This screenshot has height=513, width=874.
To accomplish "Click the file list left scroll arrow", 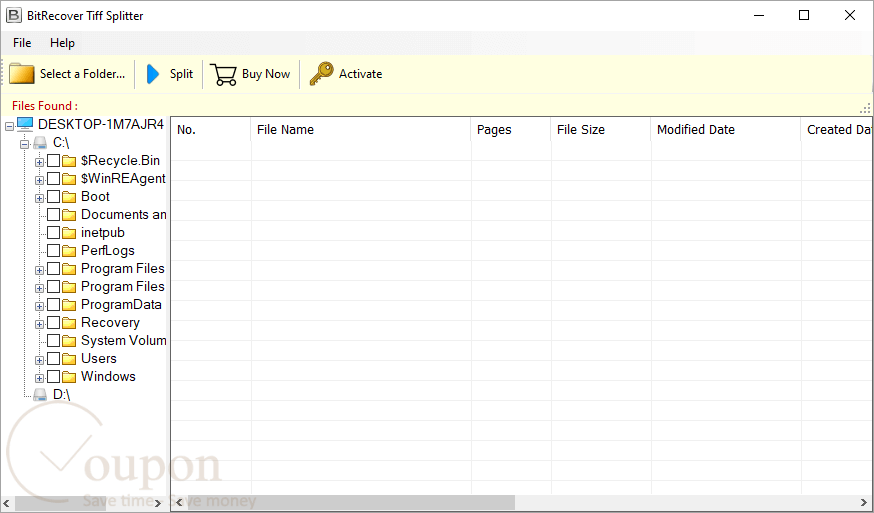I will tap(179, 502).
